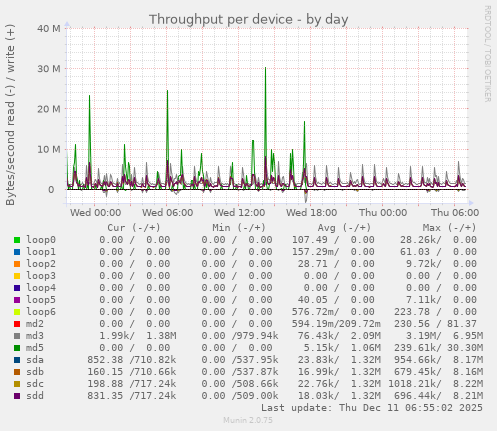Click the chart title 'Throughput per device - by day'
Image resolution: width=497 pixels, height=431 pixels.
click(249, 20)
